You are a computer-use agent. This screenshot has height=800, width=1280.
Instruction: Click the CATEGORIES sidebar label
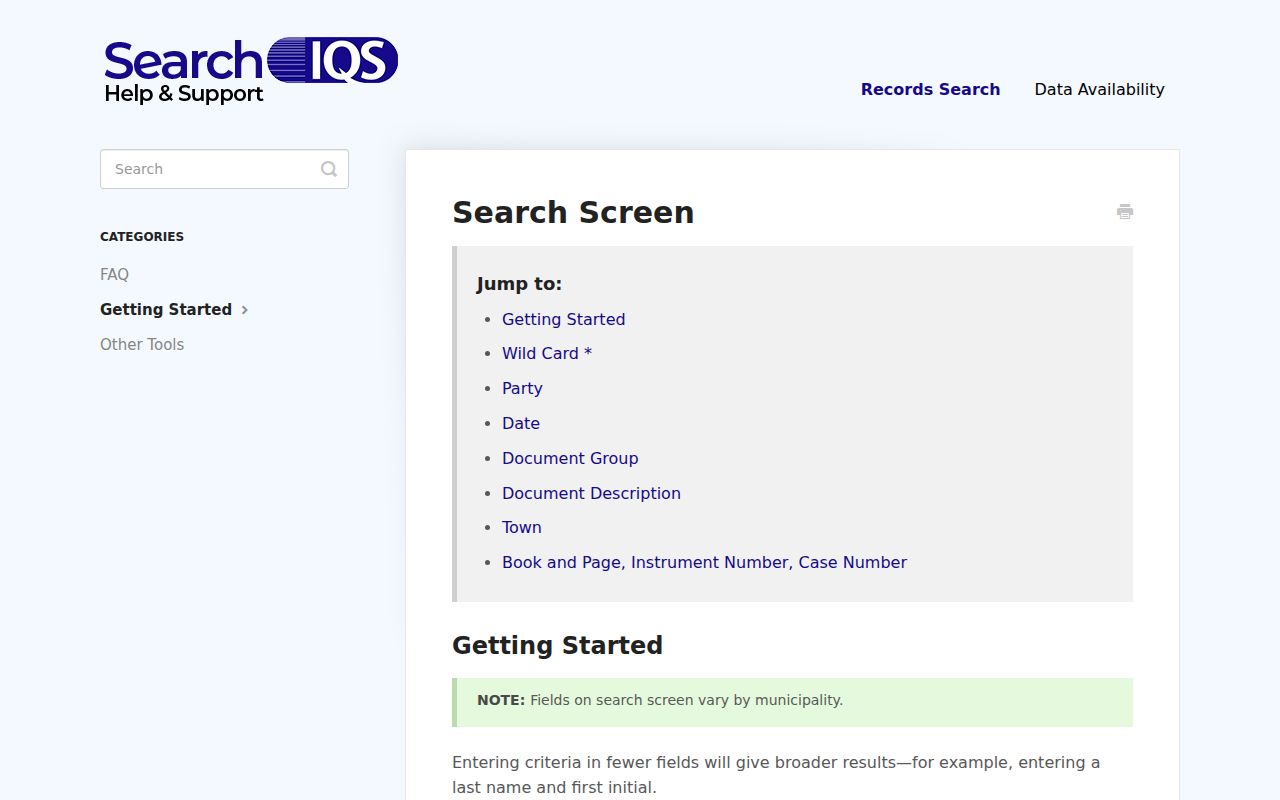[x=142, y=237]
